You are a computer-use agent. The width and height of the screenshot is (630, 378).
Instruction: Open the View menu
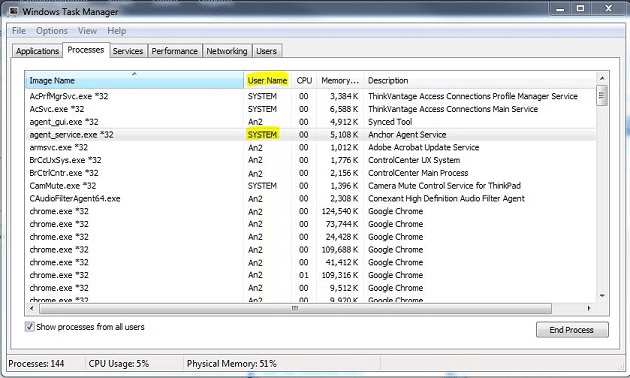(87, 31)
